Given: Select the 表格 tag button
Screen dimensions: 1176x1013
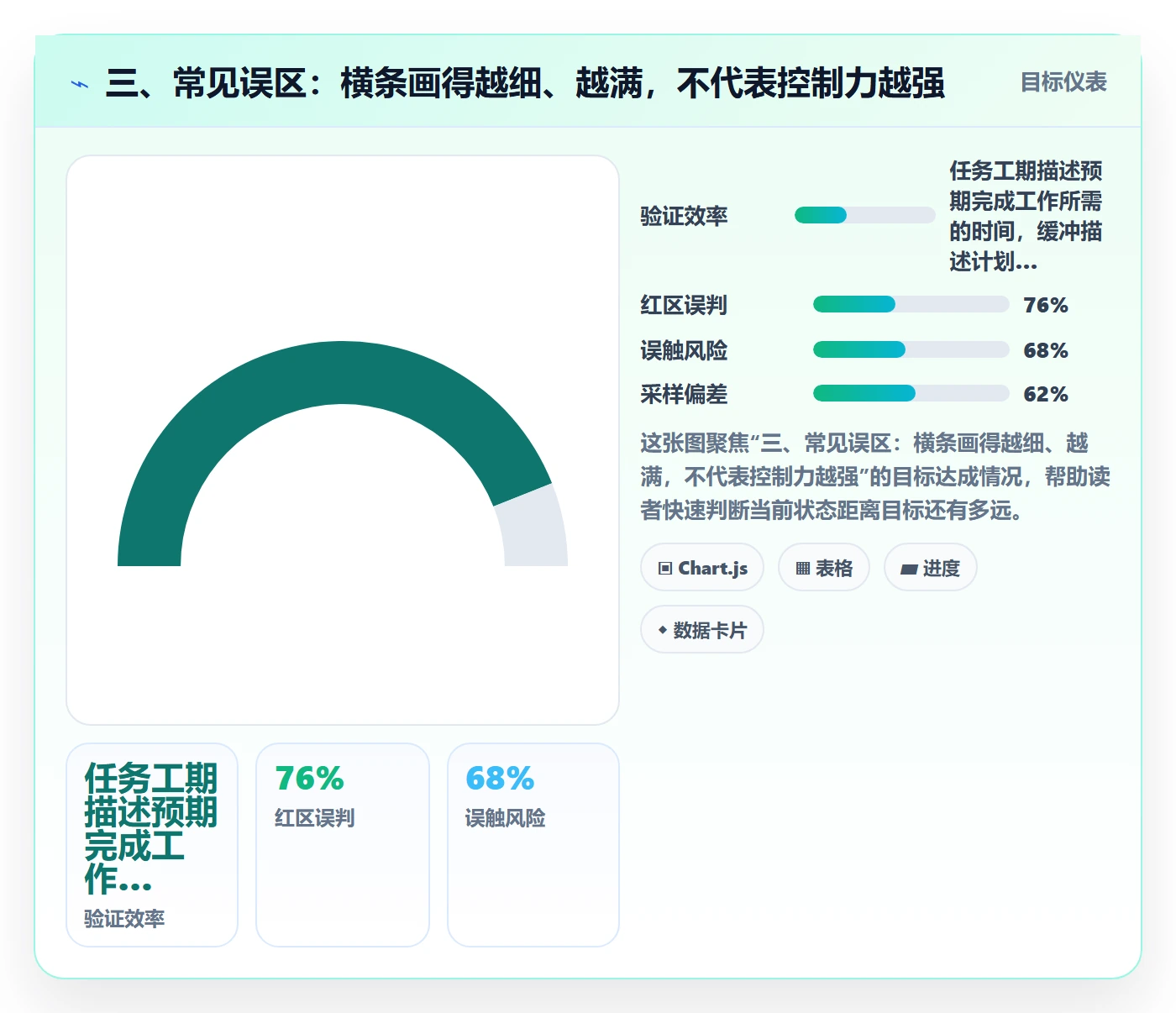Looking at the screenshot, I should [x=824, y=567].
